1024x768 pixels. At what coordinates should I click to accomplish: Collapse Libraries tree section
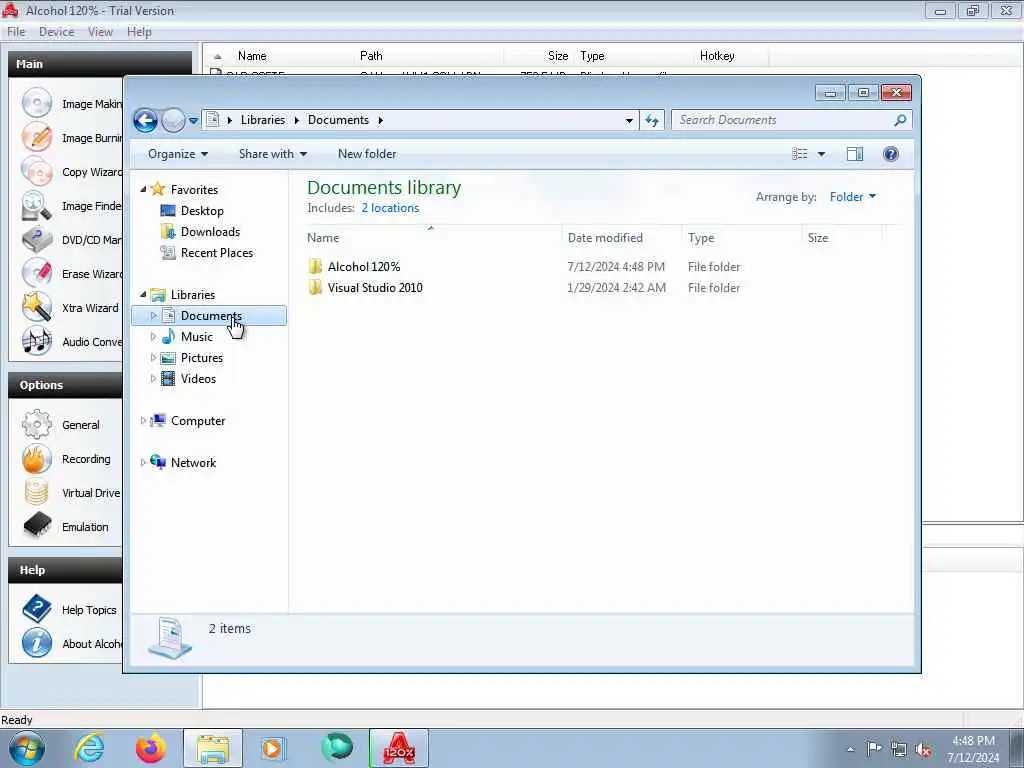[x=143, y=295]
